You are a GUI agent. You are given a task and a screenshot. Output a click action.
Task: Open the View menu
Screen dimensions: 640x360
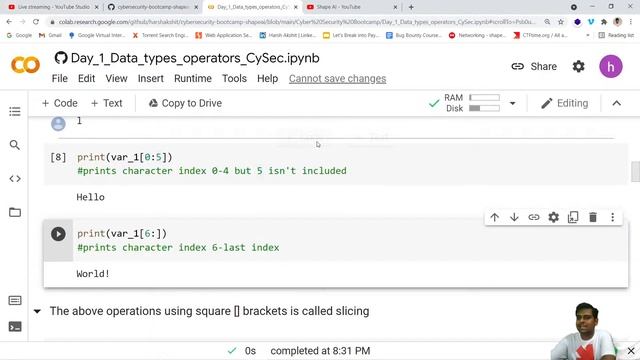[x=116, y=78]
